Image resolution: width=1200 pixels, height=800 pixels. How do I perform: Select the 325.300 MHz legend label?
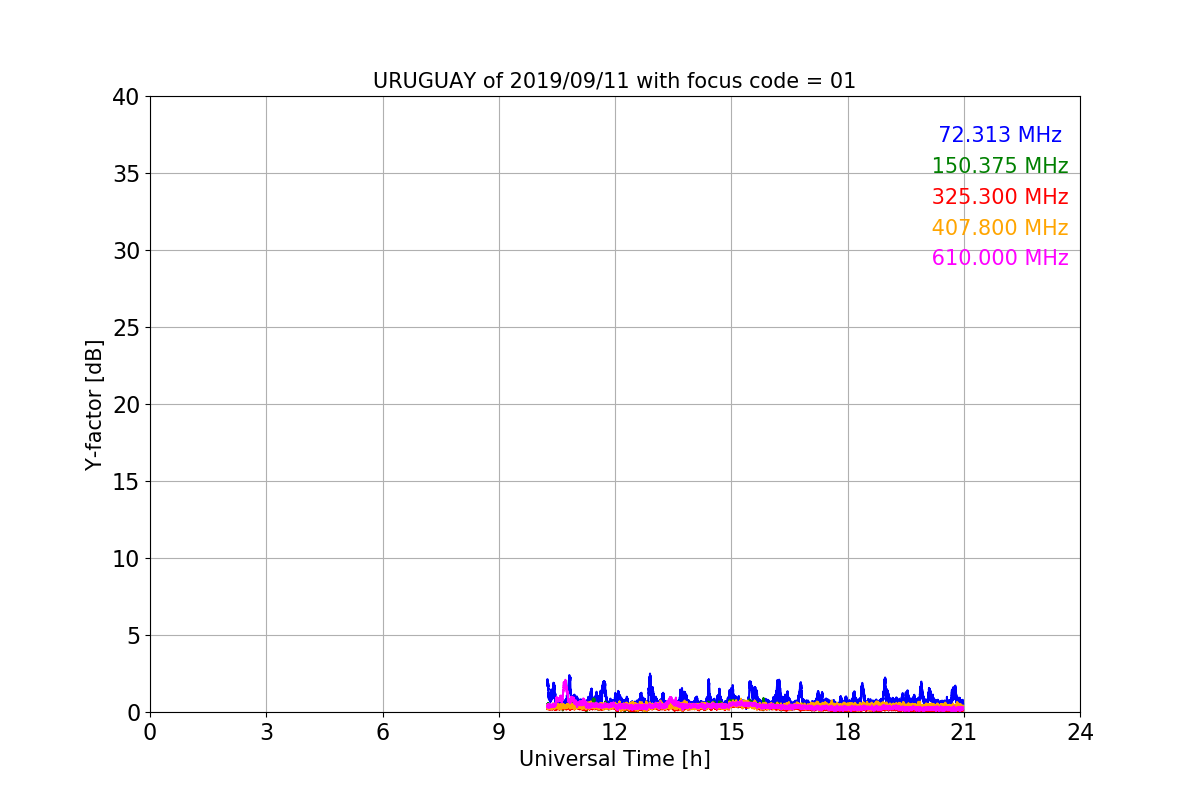point(1000,197)
